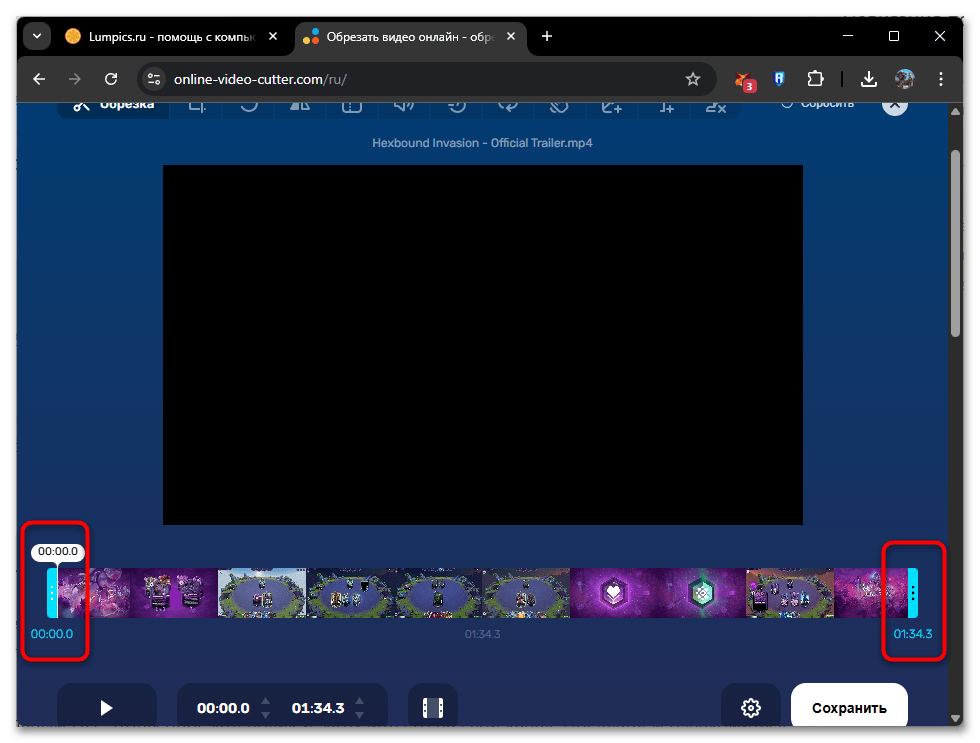Decrease the start time 00:00.0 with down arrow
This screenshot has height=743, width=980.
(x=266, y=715)
